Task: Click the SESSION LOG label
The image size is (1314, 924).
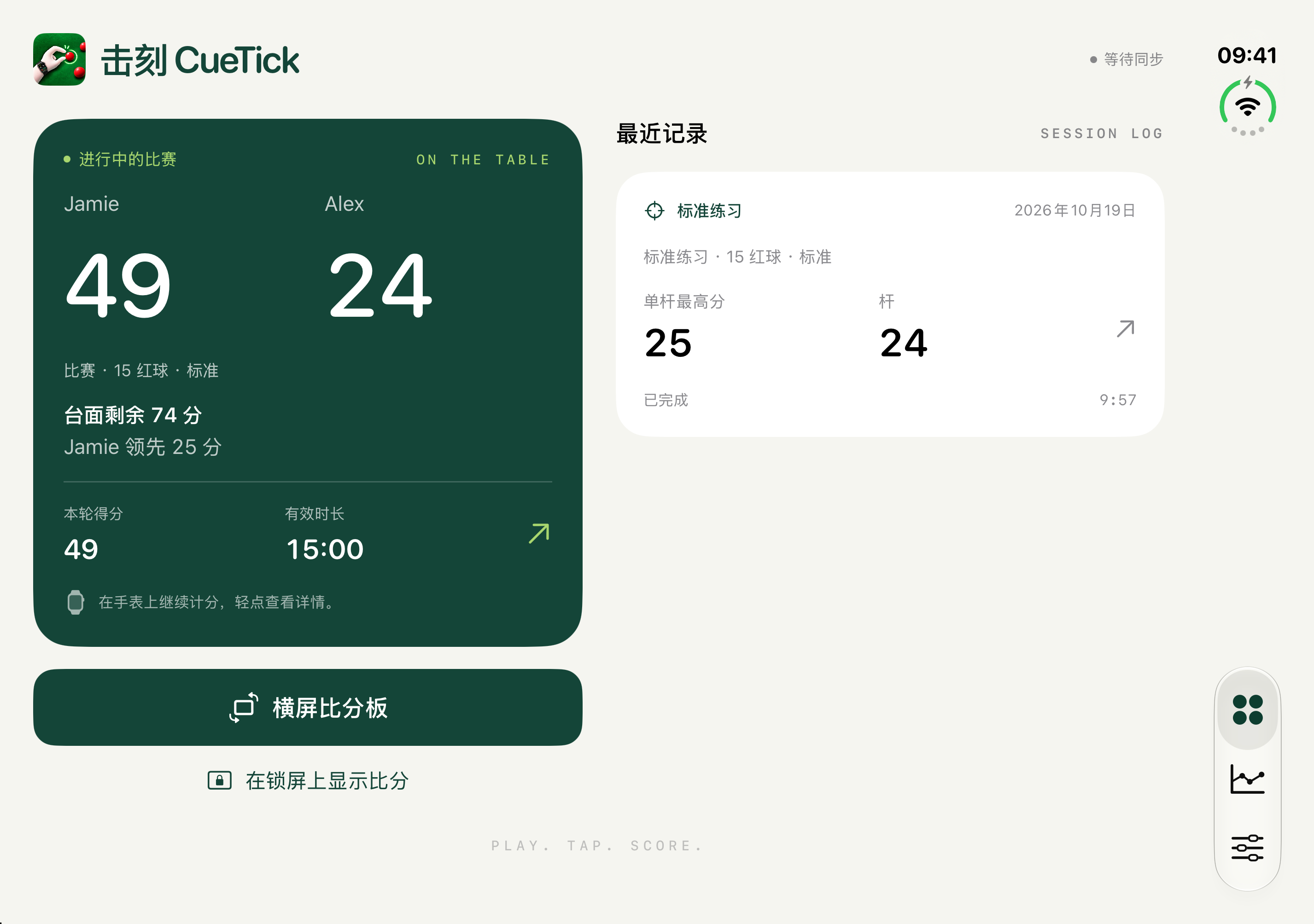Action: (x=1102, y=134)
